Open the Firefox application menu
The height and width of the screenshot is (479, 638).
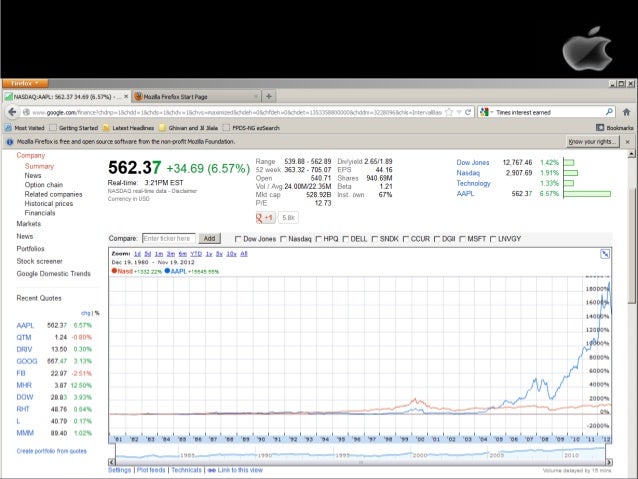25,83
